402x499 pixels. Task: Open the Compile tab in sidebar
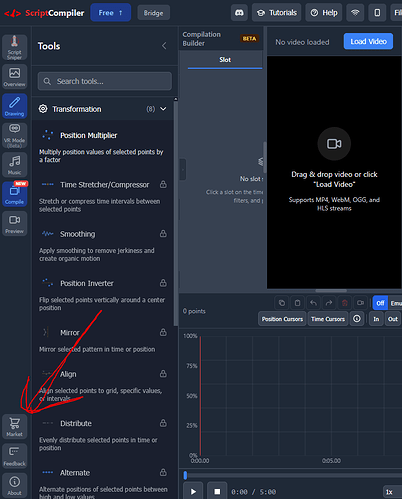click(x=14, y=194)
